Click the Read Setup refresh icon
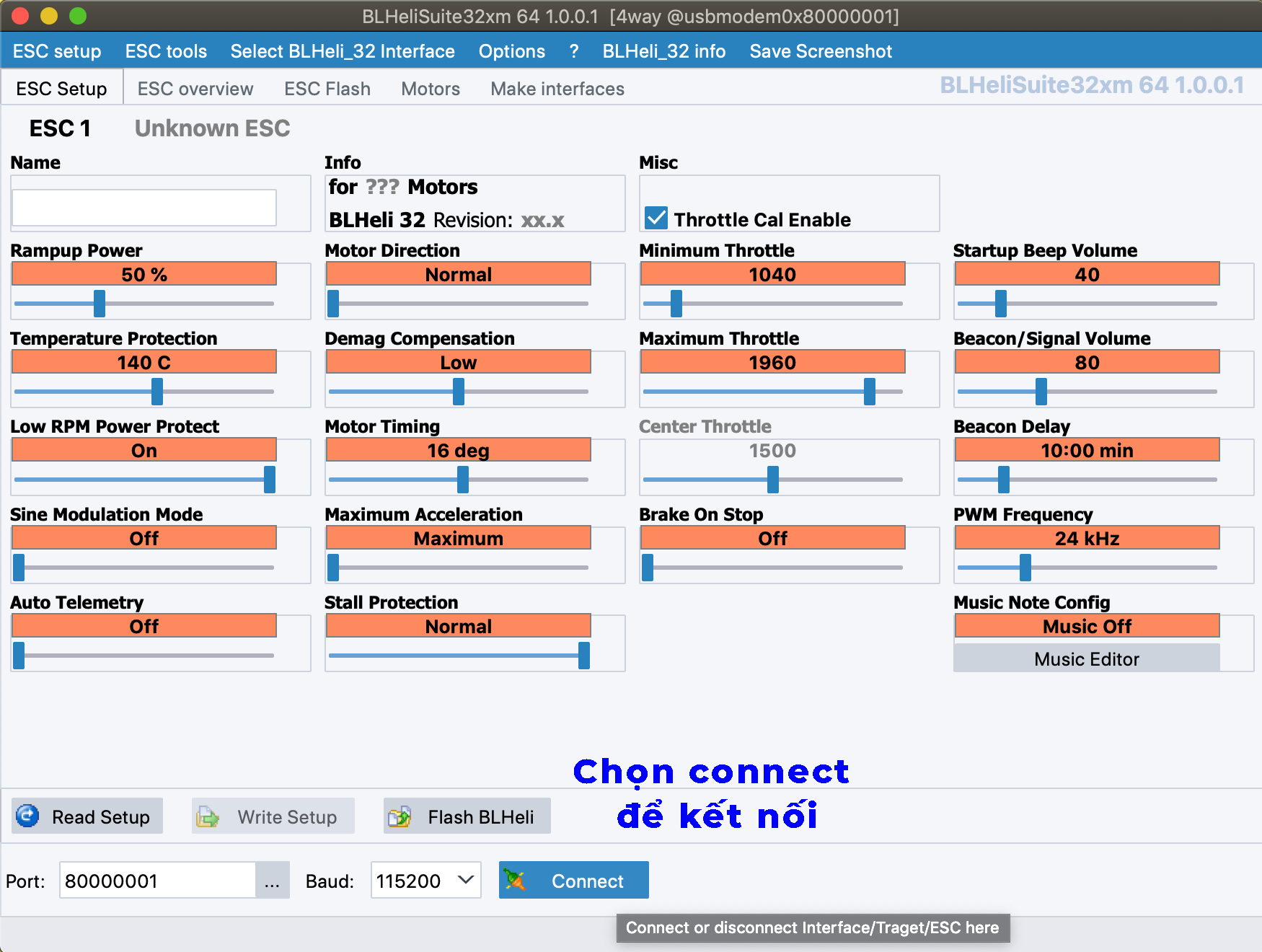The image size is (1262, 952). tap(27, 816)
